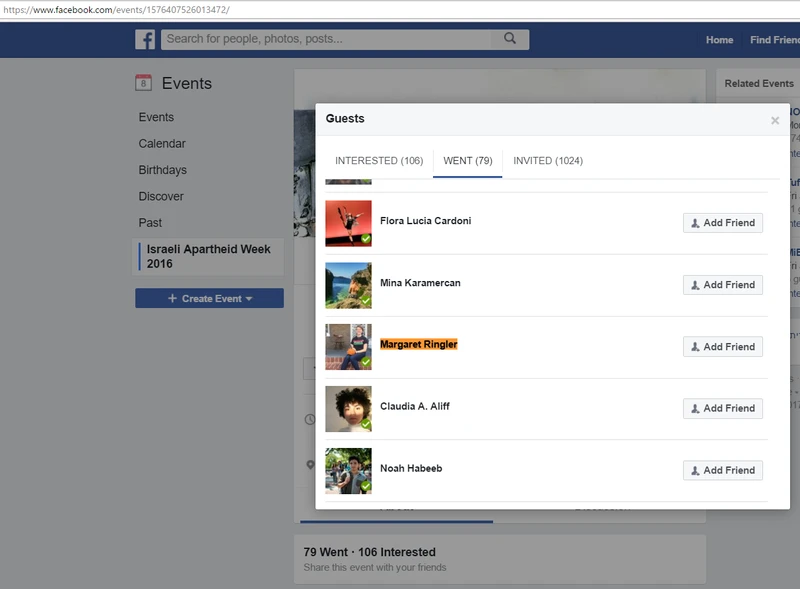Open highlighted Margaret Ringler name link

point(418,345)
